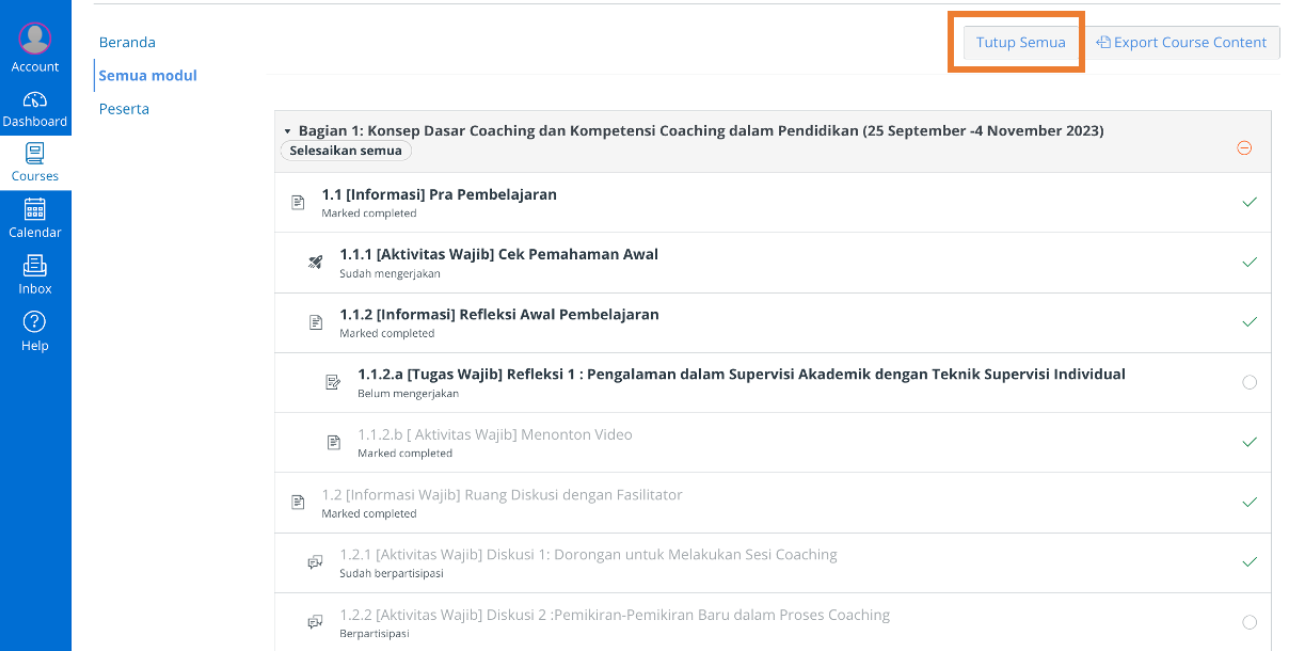Viewport: 1299px width, 651px height.
Task: Click the Selesaikan semua requirement pill
Action: tap(346, 151)
